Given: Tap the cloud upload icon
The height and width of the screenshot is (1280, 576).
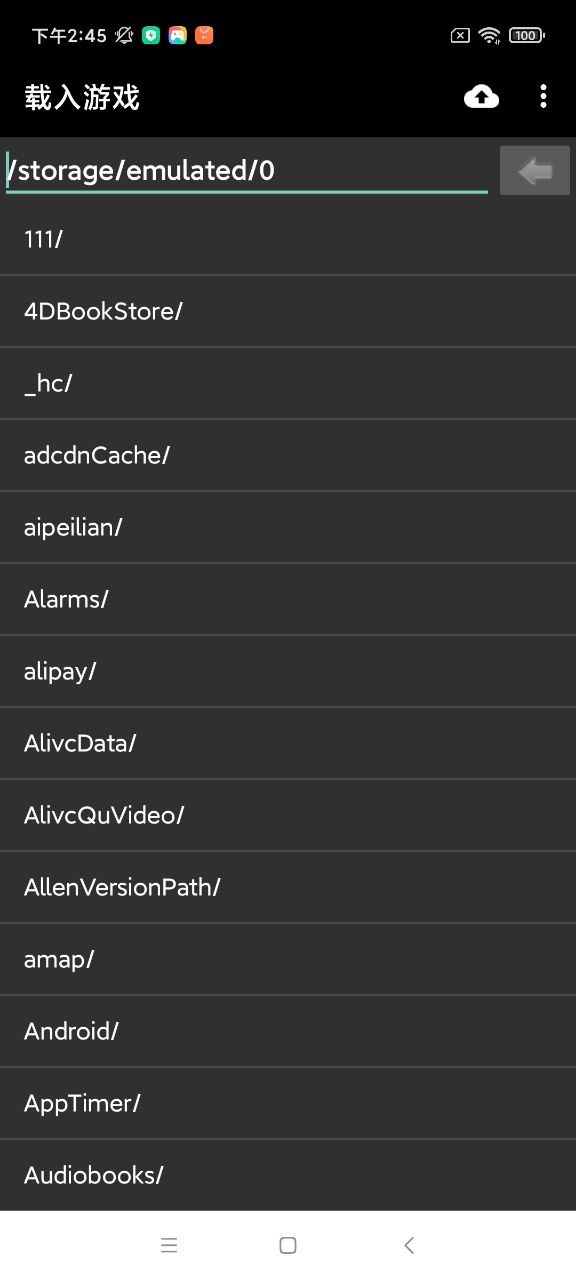Looking at the screenshot, I should pos(482,97).
